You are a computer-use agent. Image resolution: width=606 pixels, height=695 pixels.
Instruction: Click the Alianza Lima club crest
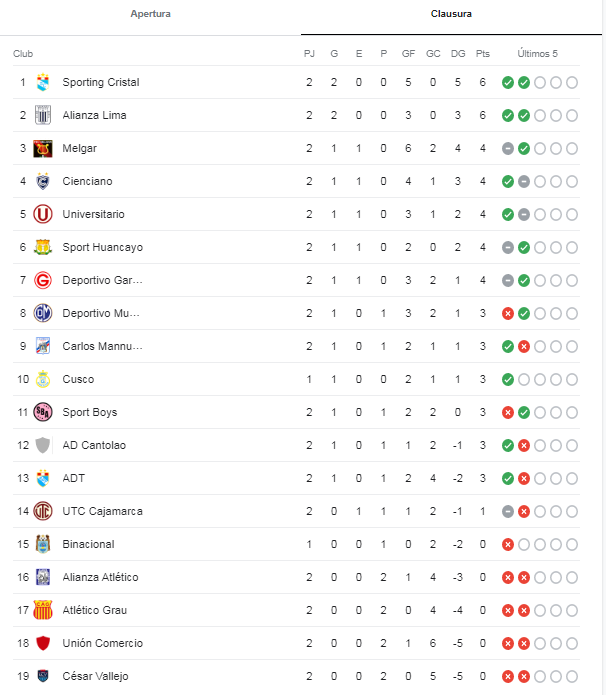pos(43,115)
